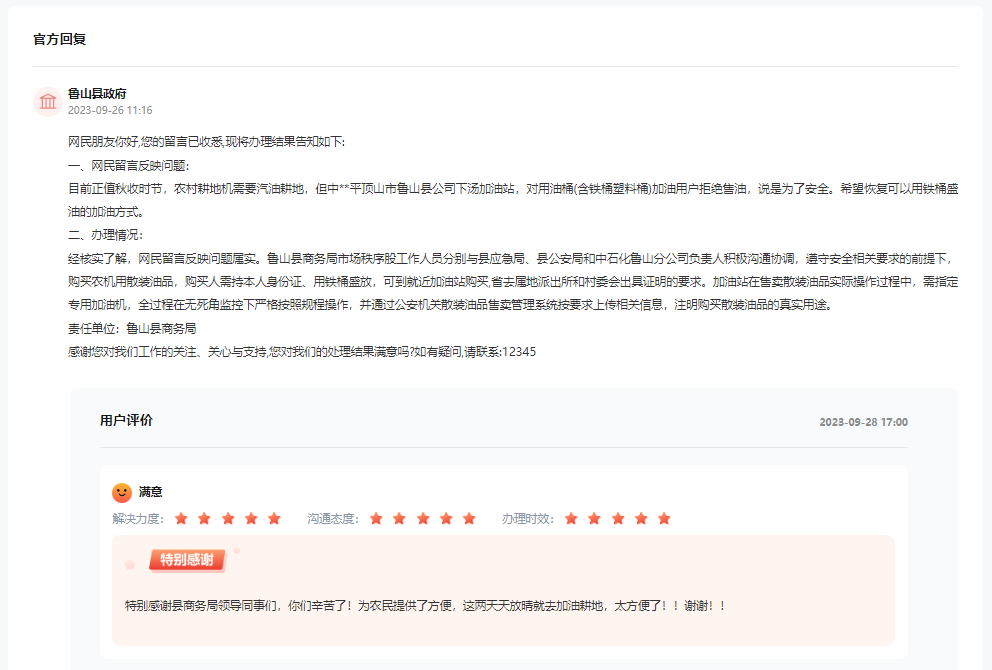Click the thank-you comment starting 特别感谢县商务局
992x670 pixels.
(x=425, y=606)
